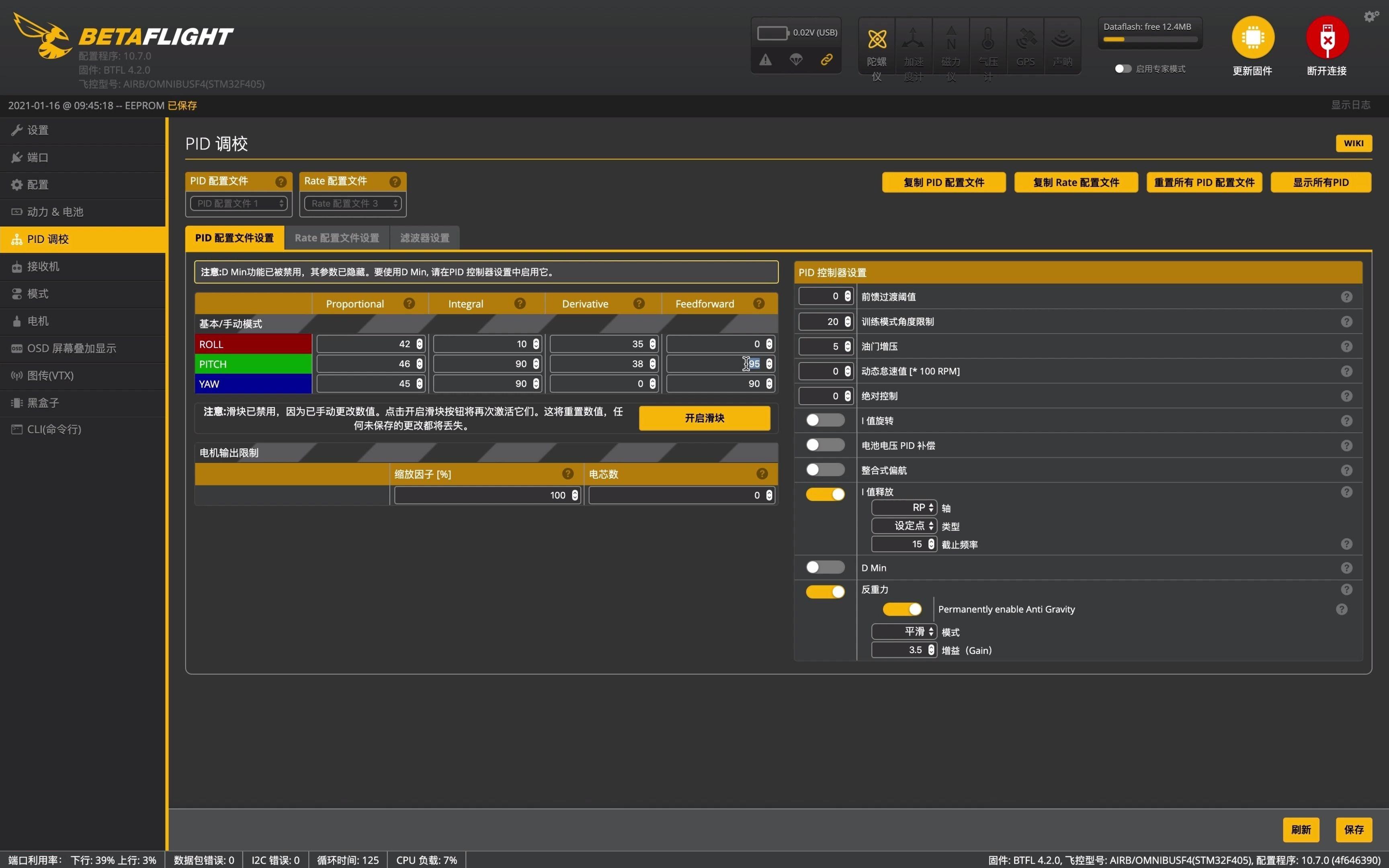Show help for Permanently enable Anti Gravity

click(x=1341, y=609)
